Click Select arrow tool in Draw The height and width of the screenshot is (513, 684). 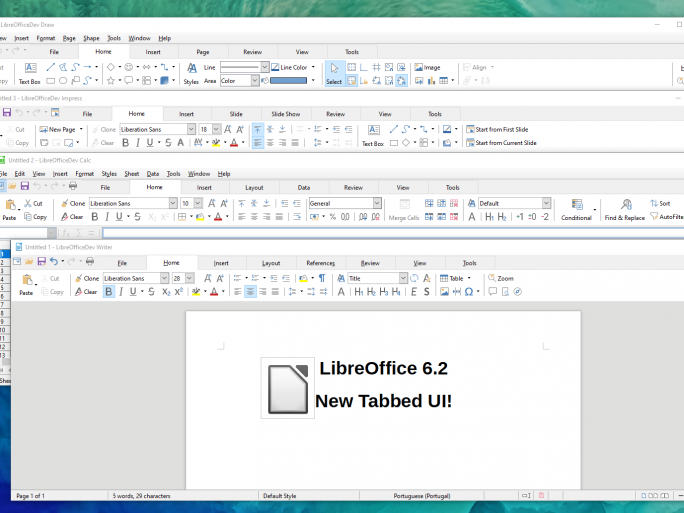click(x=334, y=74)
